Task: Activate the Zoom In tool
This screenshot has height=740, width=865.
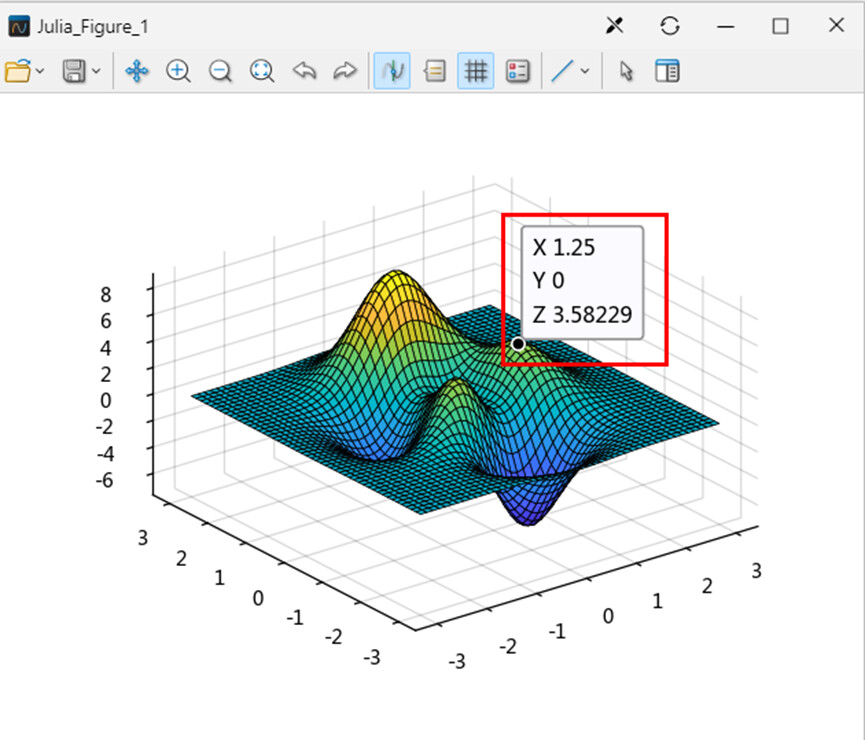Action: [x=178, y=71]
